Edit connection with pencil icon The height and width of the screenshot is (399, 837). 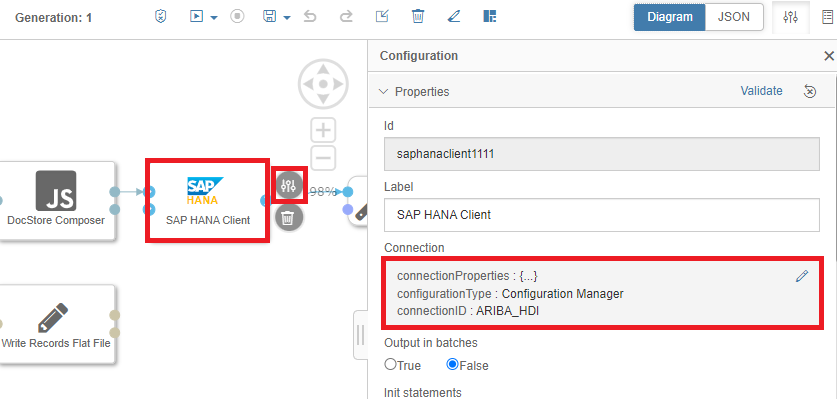[x=802, y=276]
